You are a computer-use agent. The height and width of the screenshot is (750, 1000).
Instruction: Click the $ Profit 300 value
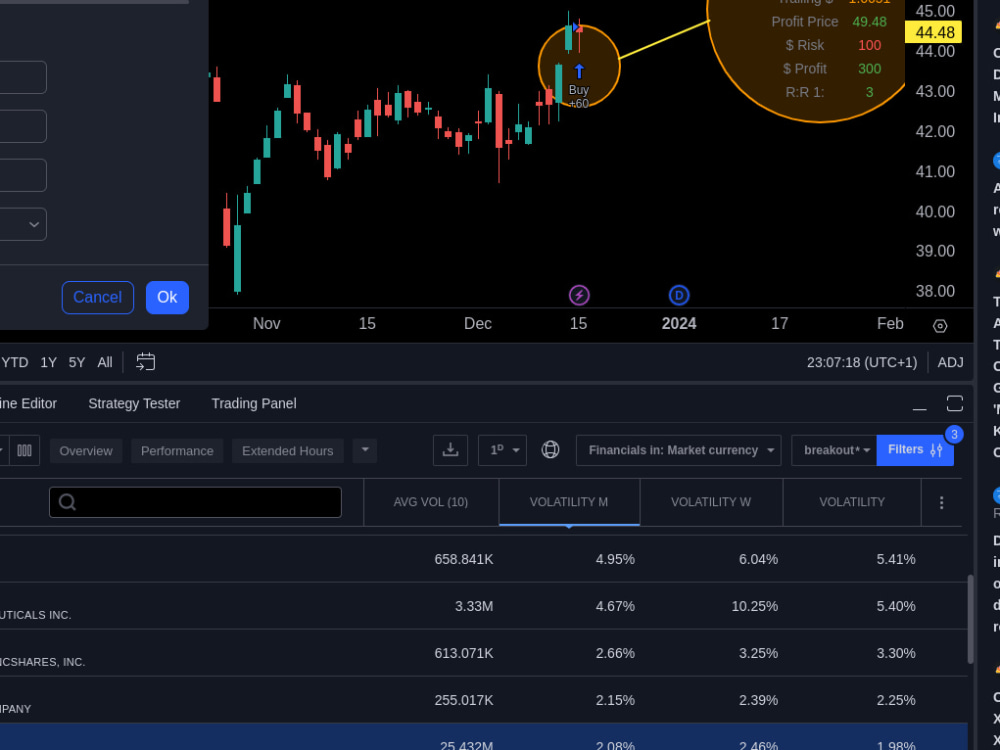pyautogui.click(x=869, y=69)
